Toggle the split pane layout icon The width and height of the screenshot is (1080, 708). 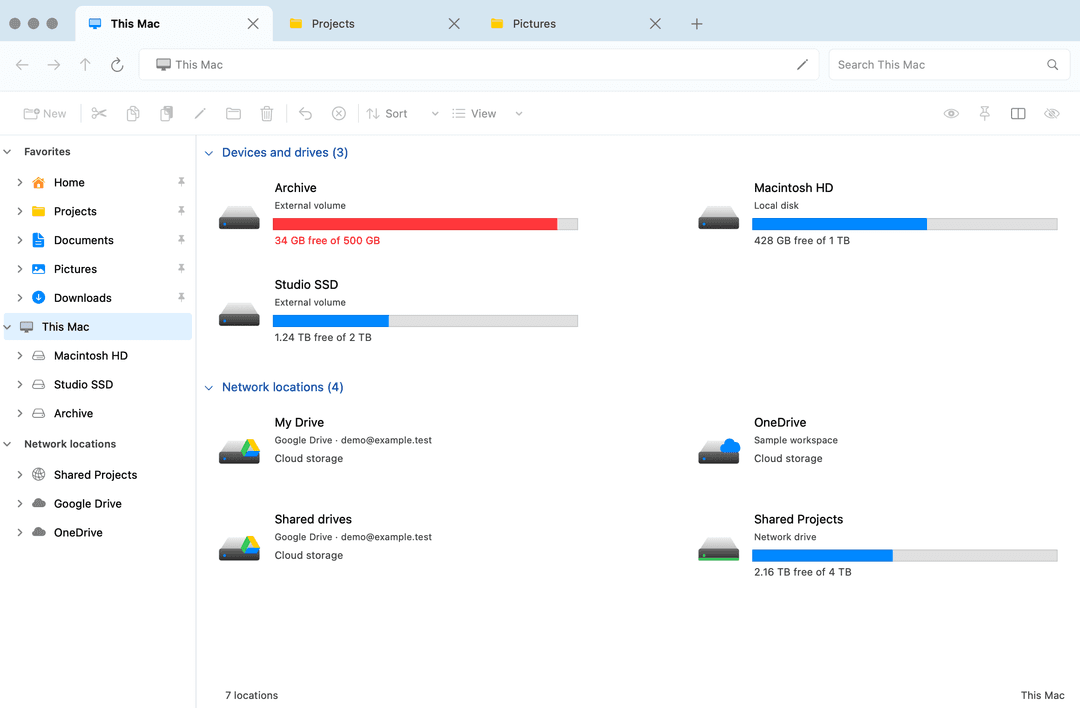(1018, 114)
